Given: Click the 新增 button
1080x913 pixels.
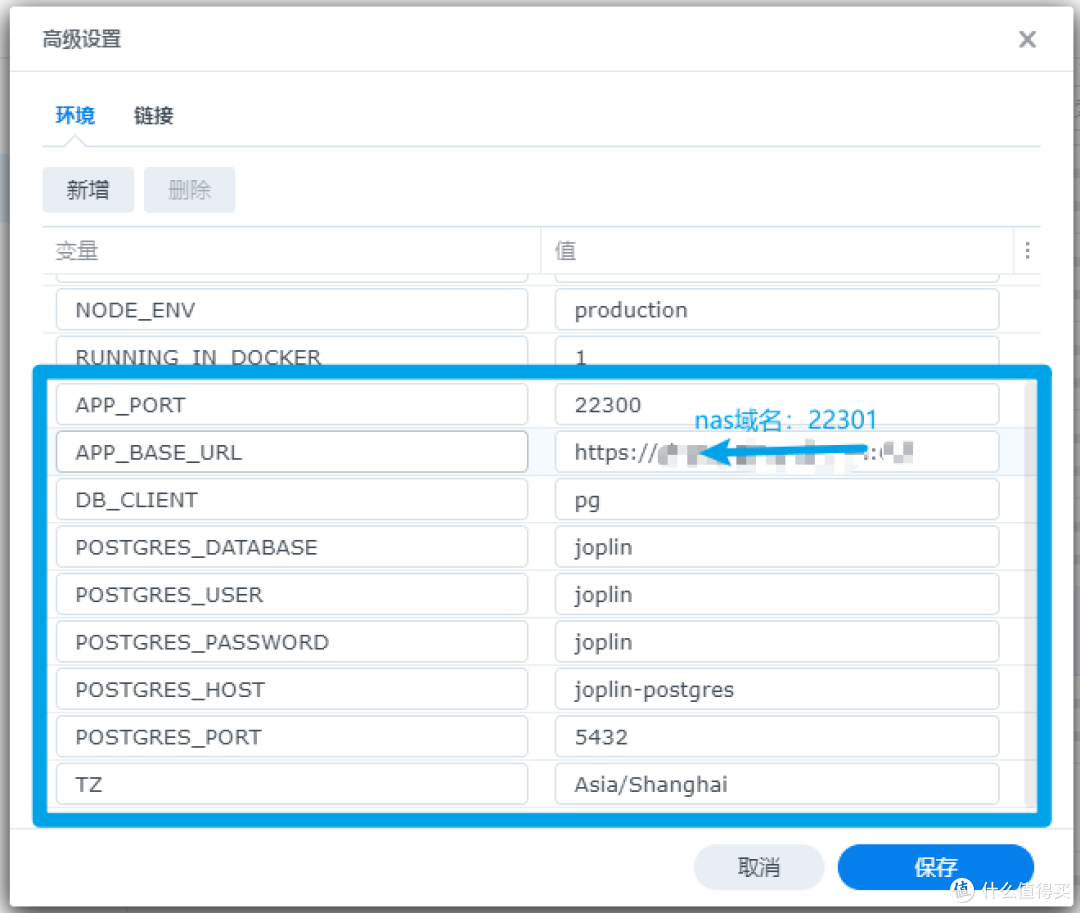Looking at the screenshot, I should click(x=88, y=190).
